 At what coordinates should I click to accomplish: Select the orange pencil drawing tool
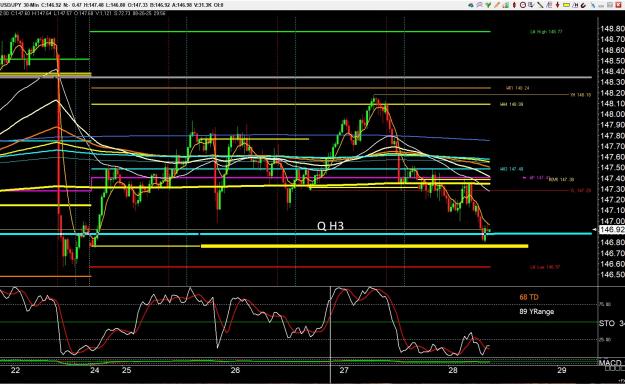(497, 5)
